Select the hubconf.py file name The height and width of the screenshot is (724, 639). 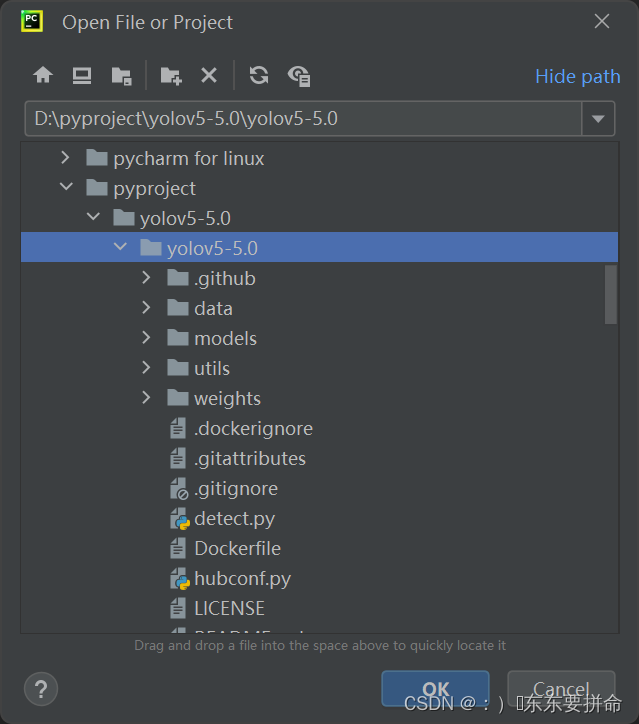tap(243, 579)
